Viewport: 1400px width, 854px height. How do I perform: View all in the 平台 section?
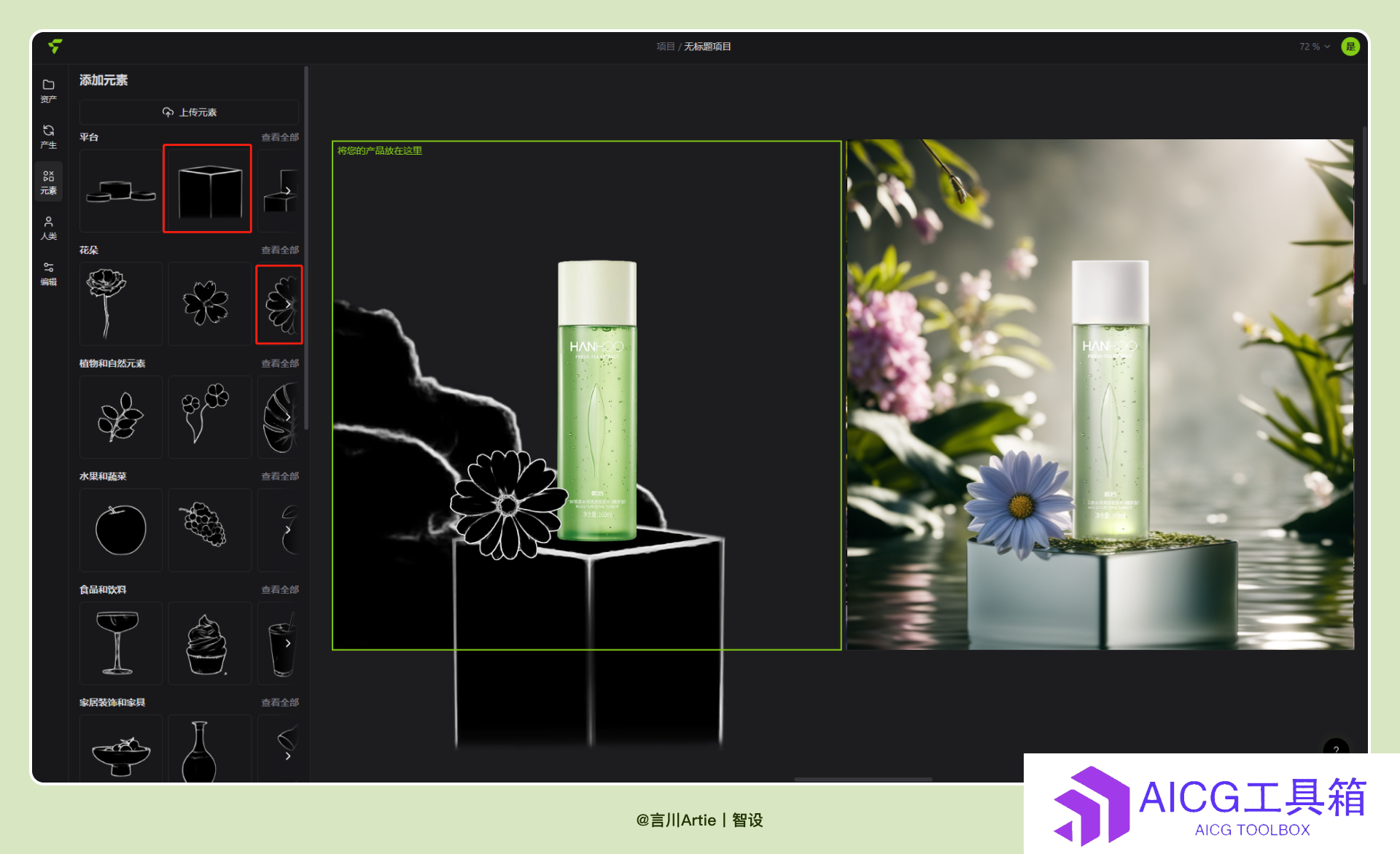point(280,137)
